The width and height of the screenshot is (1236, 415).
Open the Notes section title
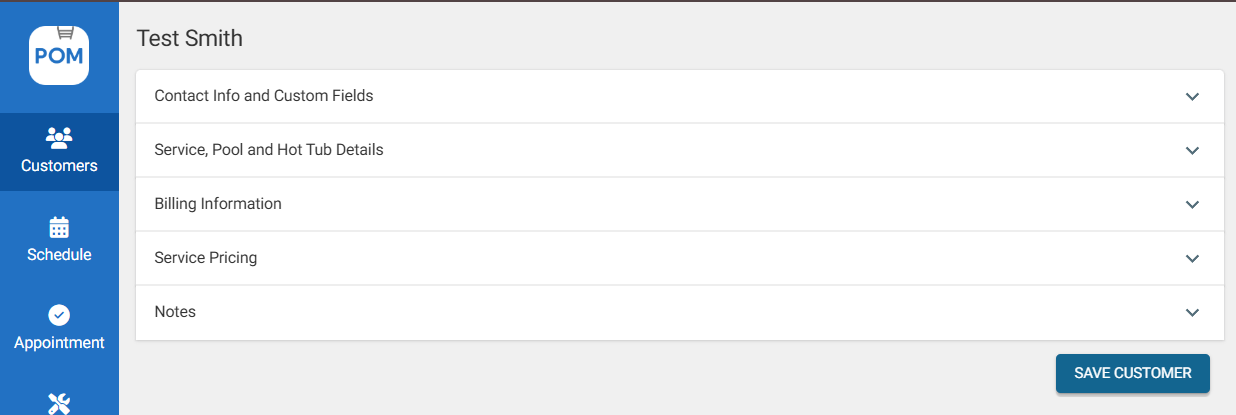pos(175,312)
